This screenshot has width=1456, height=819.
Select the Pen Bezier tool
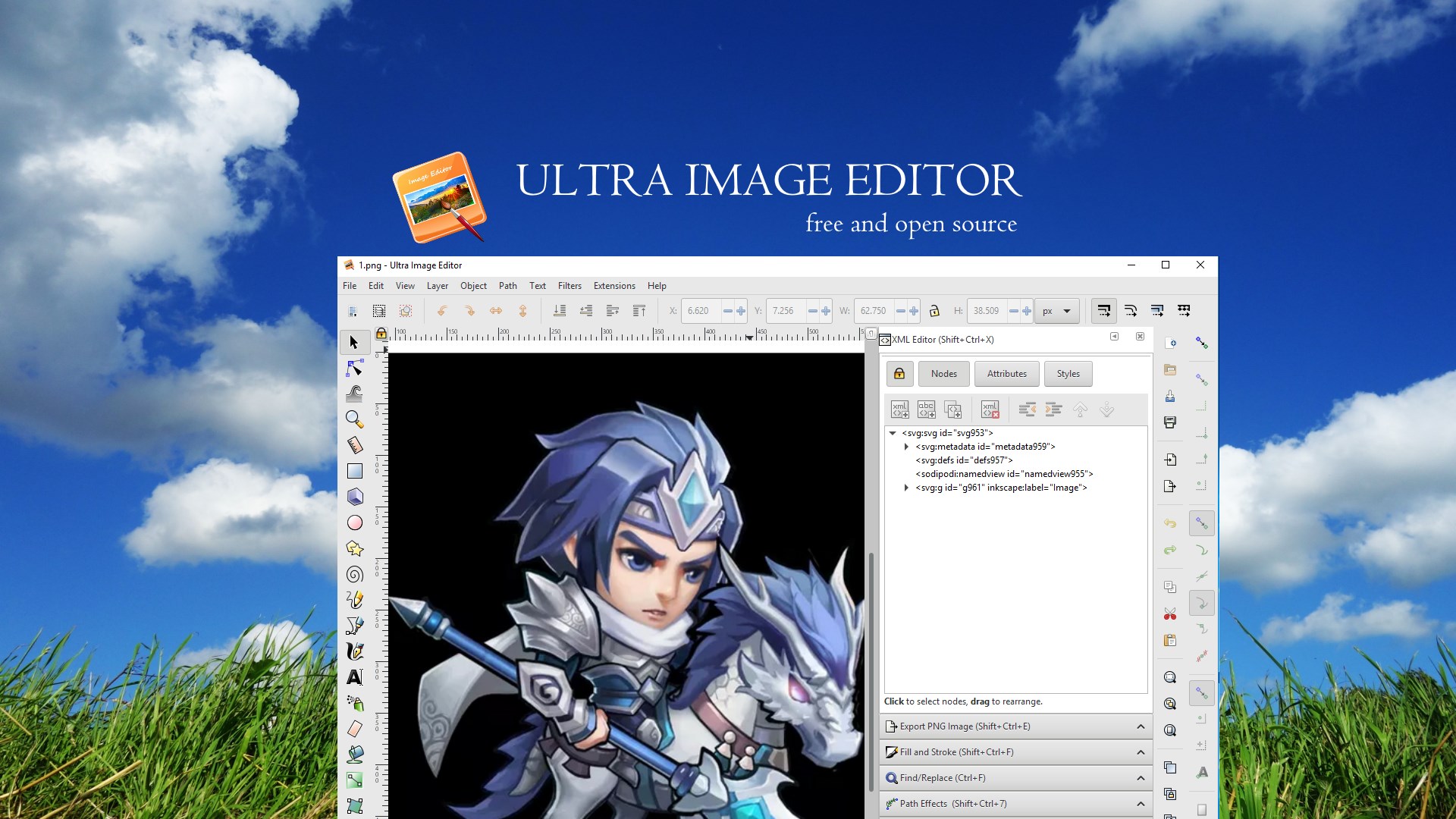[x=354, y=626]
